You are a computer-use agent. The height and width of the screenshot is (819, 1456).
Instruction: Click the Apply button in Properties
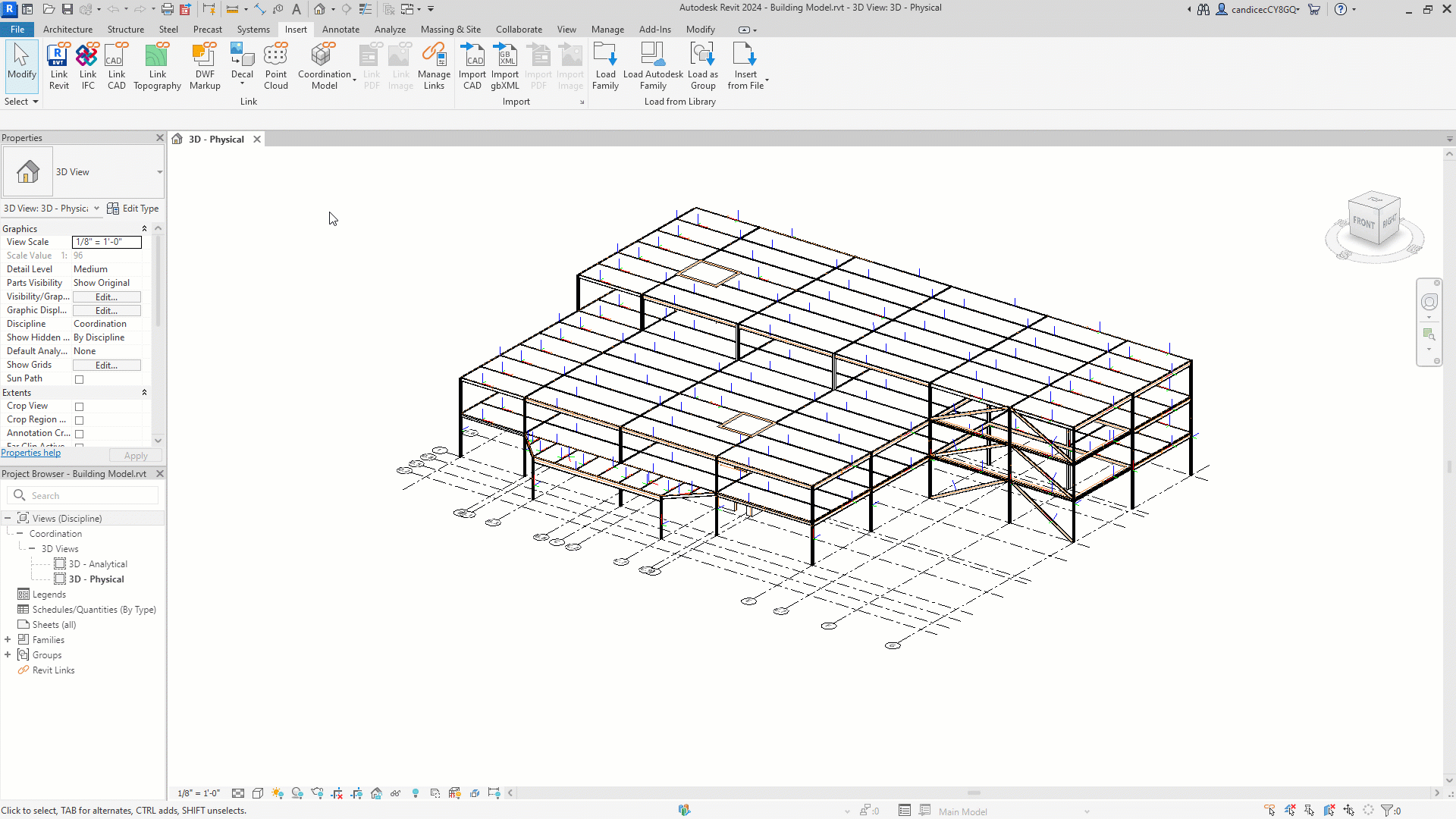point(135,455)
